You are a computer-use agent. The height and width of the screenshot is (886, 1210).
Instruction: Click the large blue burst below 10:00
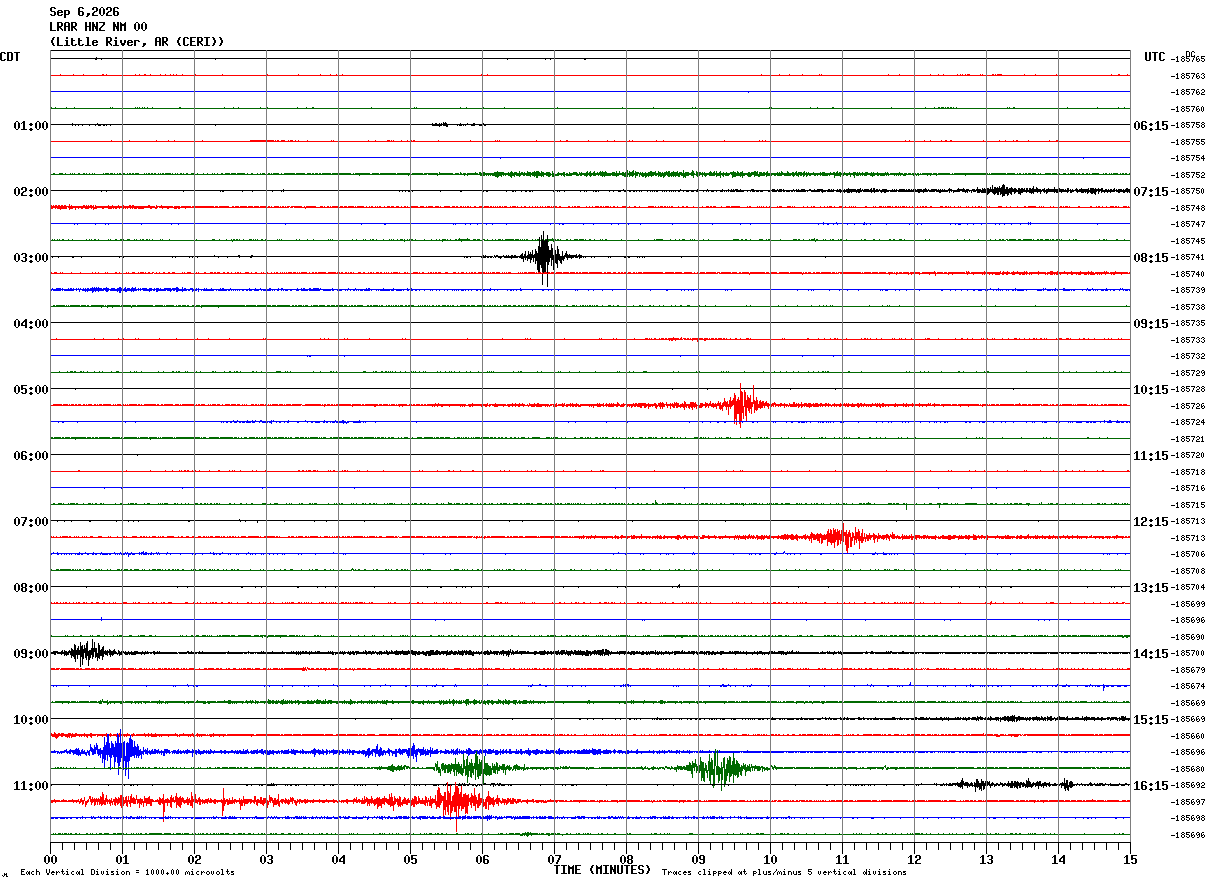click(x=117, y=752)
